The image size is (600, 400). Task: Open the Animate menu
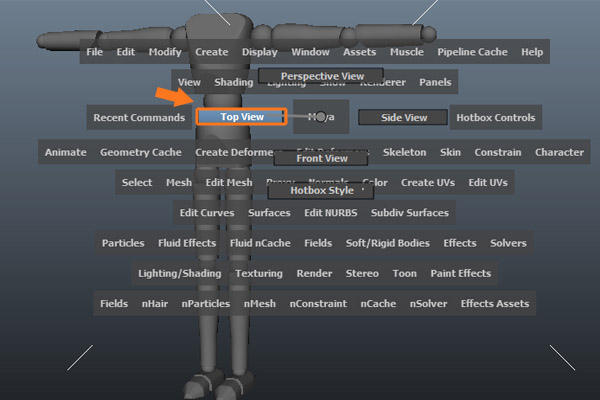tap(65, 152)
